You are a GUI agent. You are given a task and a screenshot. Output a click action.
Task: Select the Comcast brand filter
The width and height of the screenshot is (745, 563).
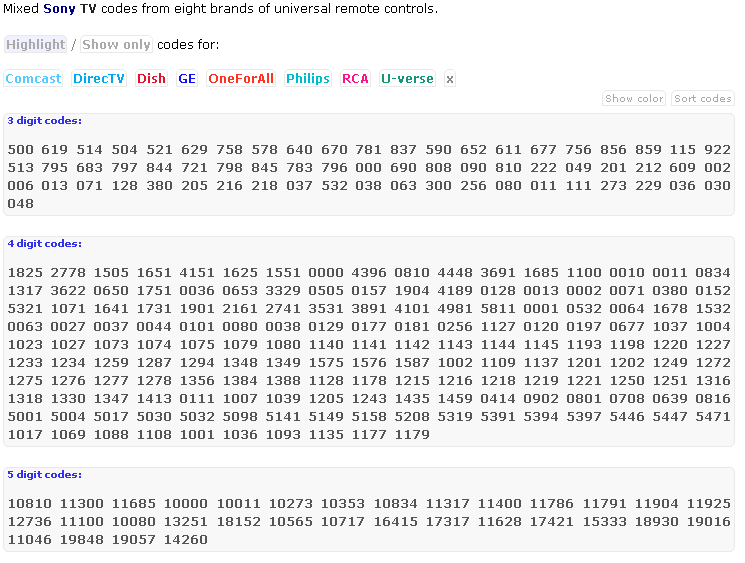coord(33,79)
